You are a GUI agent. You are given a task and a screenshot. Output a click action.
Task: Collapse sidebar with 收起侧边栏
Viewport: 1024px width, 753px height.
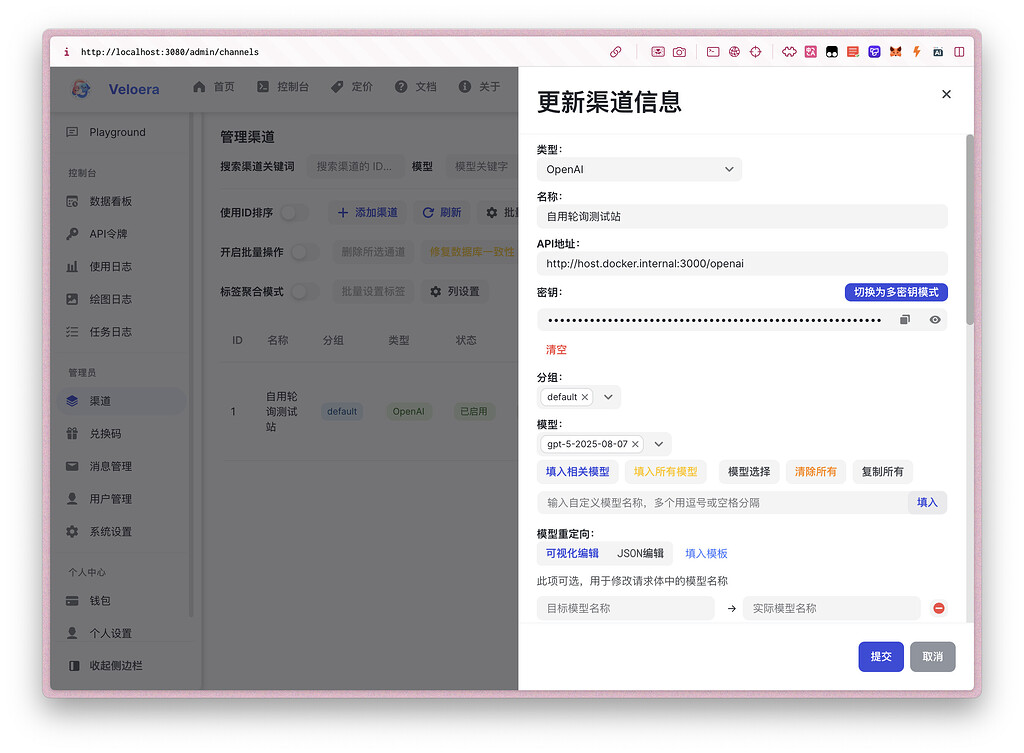[106, 665]
